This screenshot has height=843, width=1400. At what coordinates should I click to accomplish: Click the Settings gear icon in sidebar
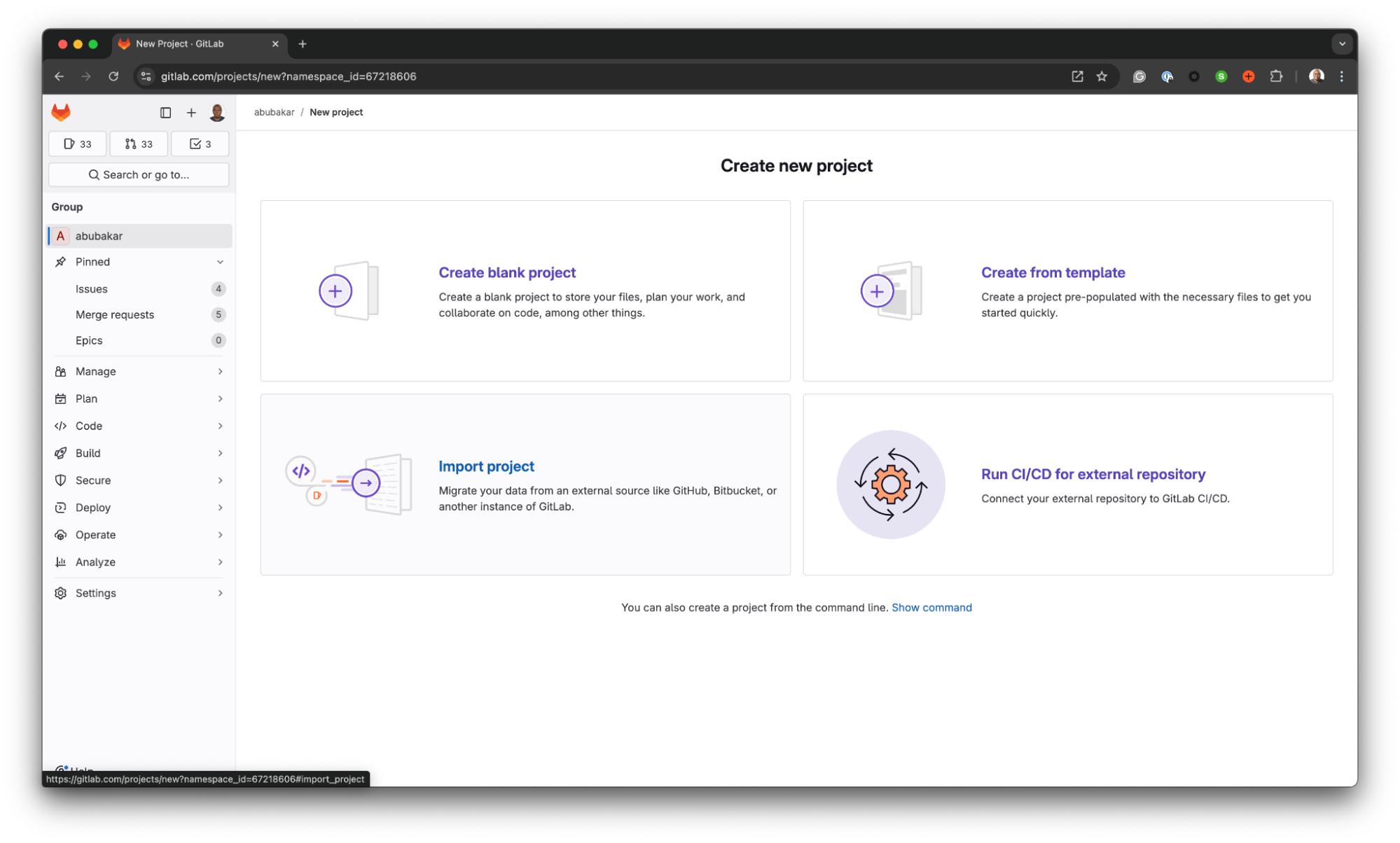(x=61, y=593)
